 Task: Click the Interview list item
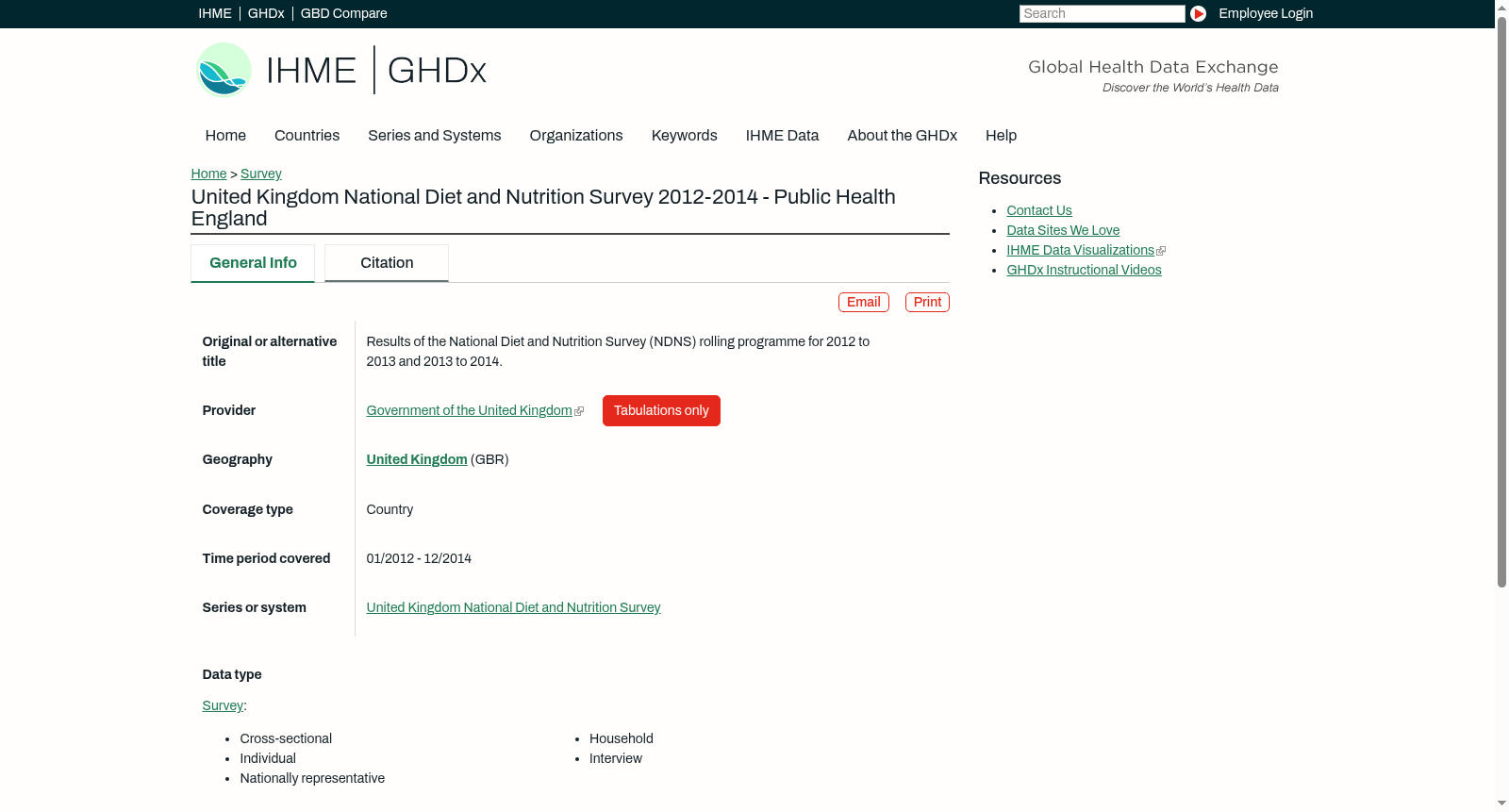(x=616, y=758)
